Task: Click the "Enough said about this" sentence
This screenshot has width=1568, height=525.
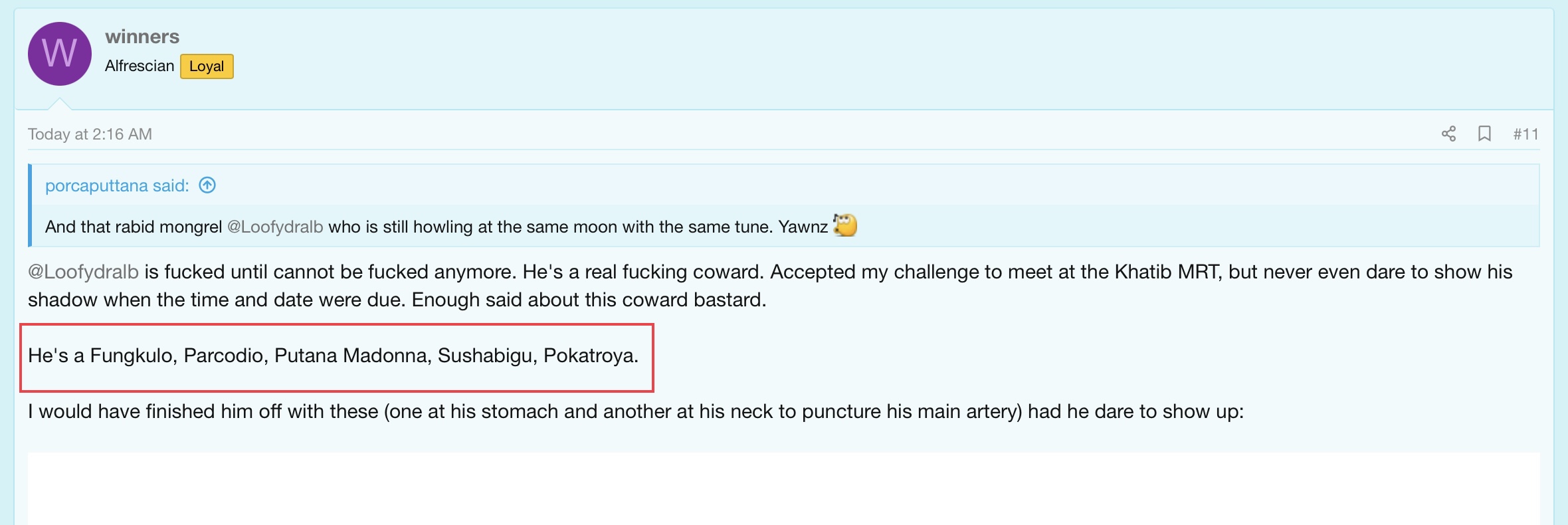Action: pyautogui.click(x=589, y=300)
